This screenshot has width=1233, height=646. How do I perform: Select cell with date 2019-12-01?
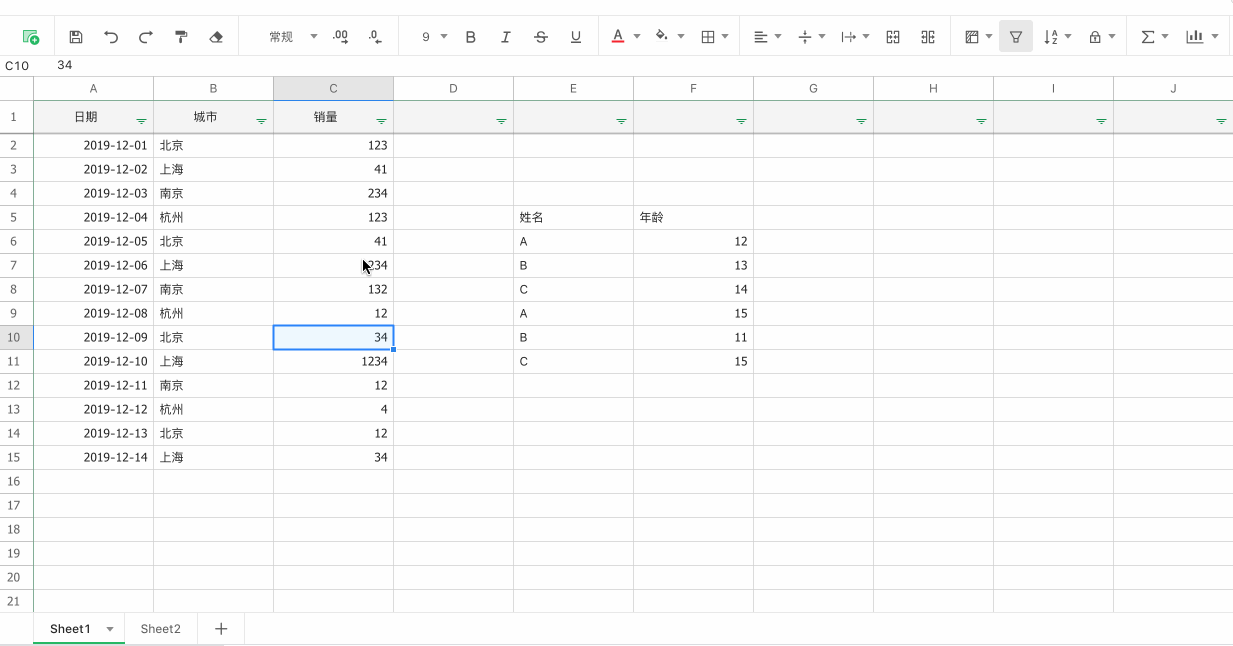point(94,145)
